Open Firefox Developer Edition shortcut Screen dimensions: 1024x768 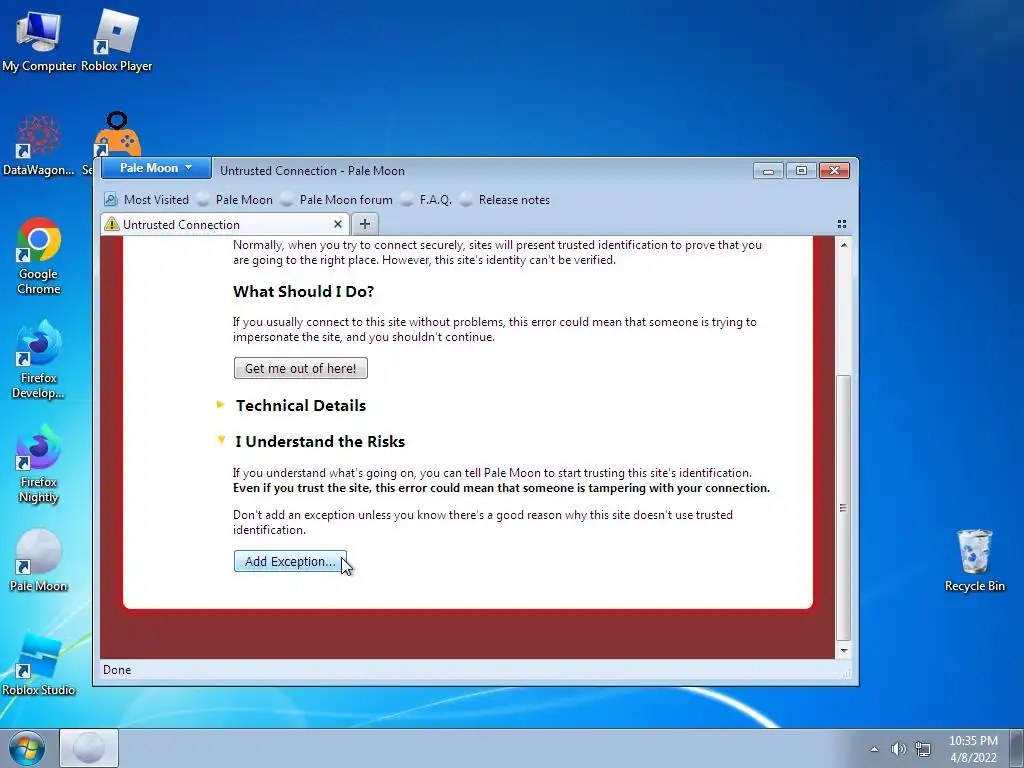coord(39,359)
